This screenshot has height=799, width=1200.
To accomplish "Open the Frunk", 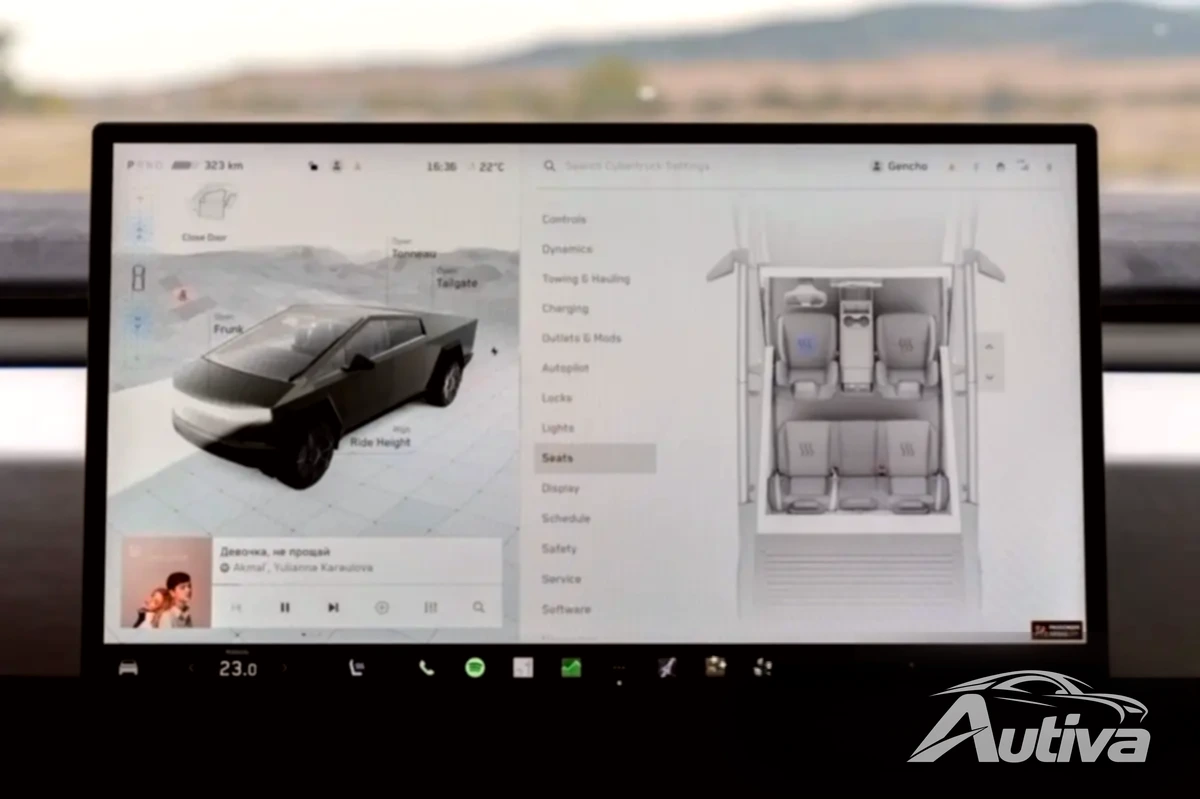I will tap(228, 323).
